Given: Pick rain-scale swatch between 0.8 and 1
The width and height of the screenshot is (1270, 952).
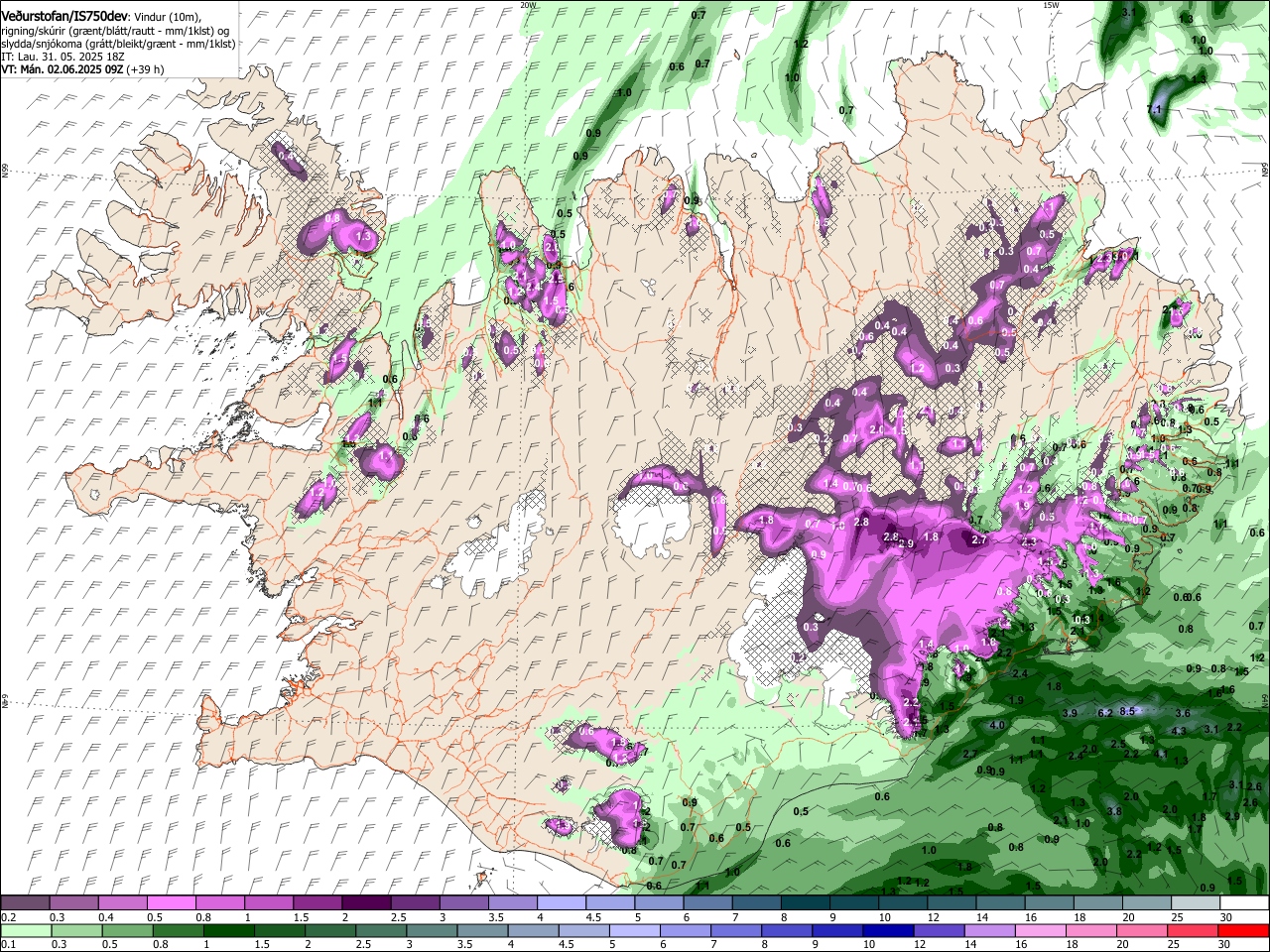Looking at the screenshot, I should (x=178, y=931).
